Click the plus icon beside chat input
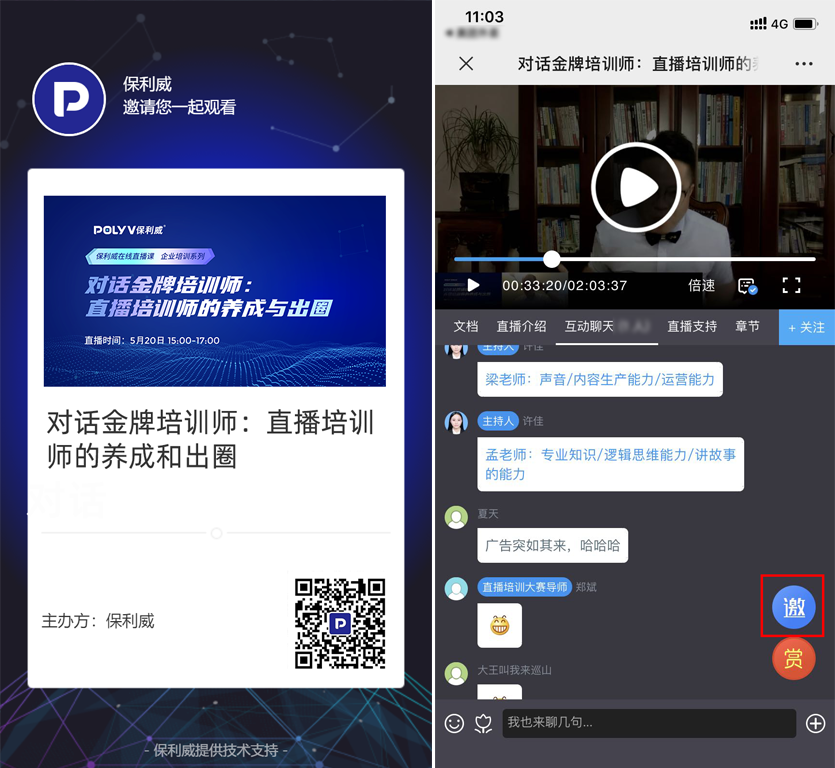 [815, 723]
